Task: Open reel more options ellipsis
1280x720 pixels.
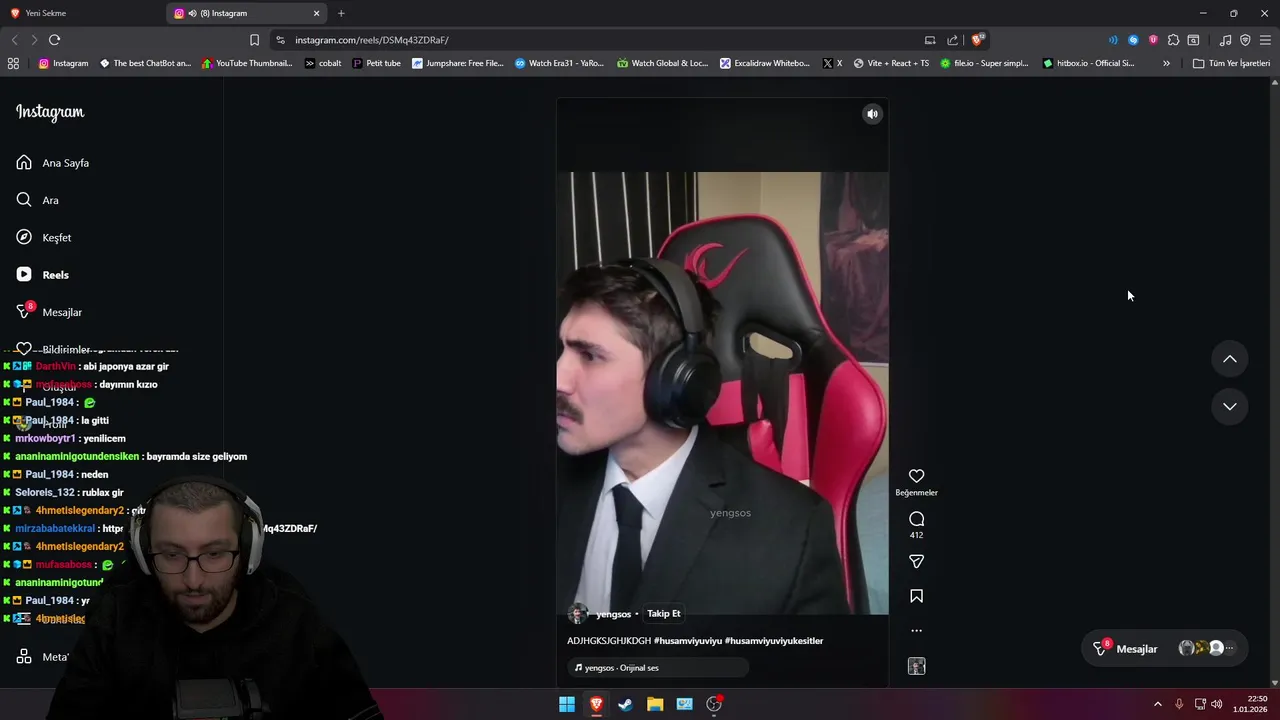Action: [916, 631]
